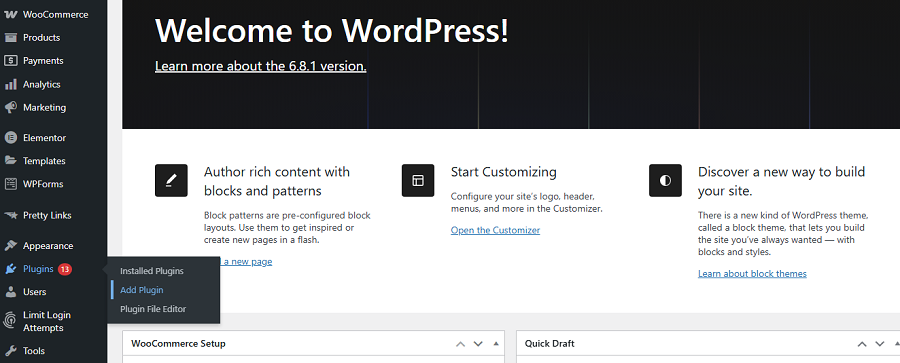Click the Plugins plug icon

10,269
